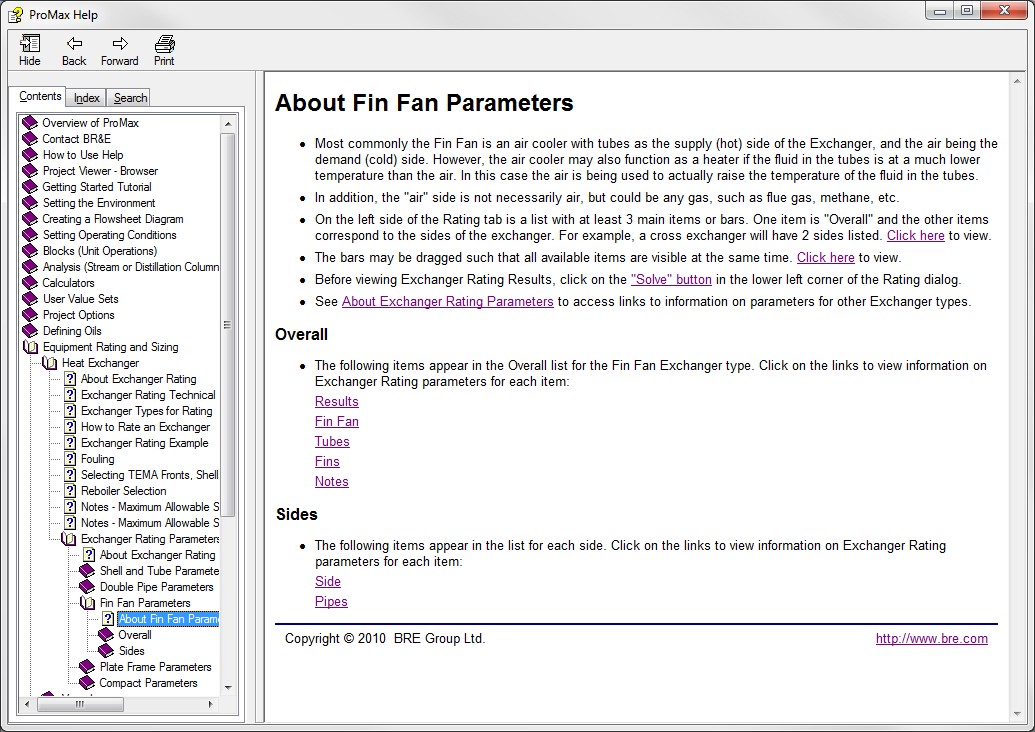Click the question-mark page icon for Fouling
The height and width of the screenshot is (732, 1035).
click(70, 459)
